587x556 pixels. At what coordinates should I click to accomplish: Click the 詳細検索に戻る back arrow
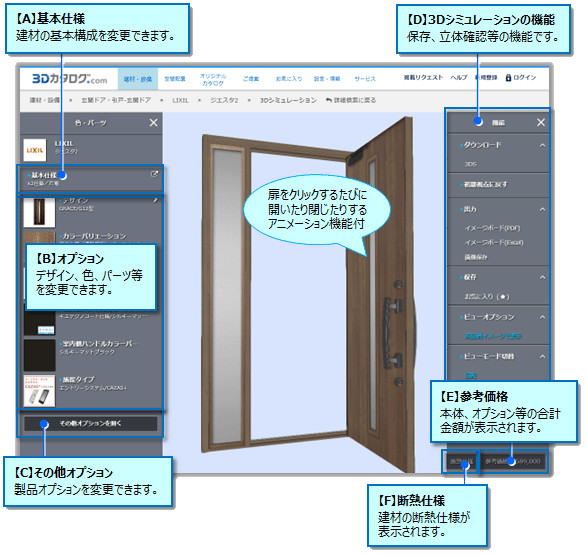click(x=328, y=100)
